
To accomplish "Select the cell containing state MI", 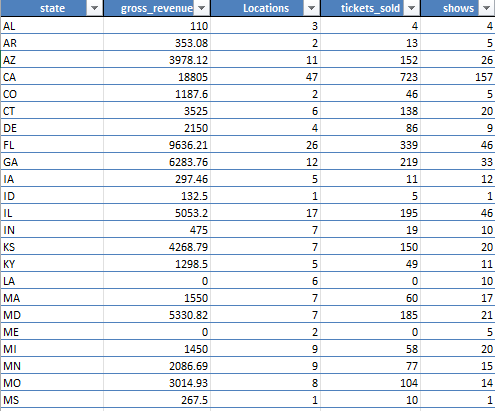I will [x=52, y=349].
